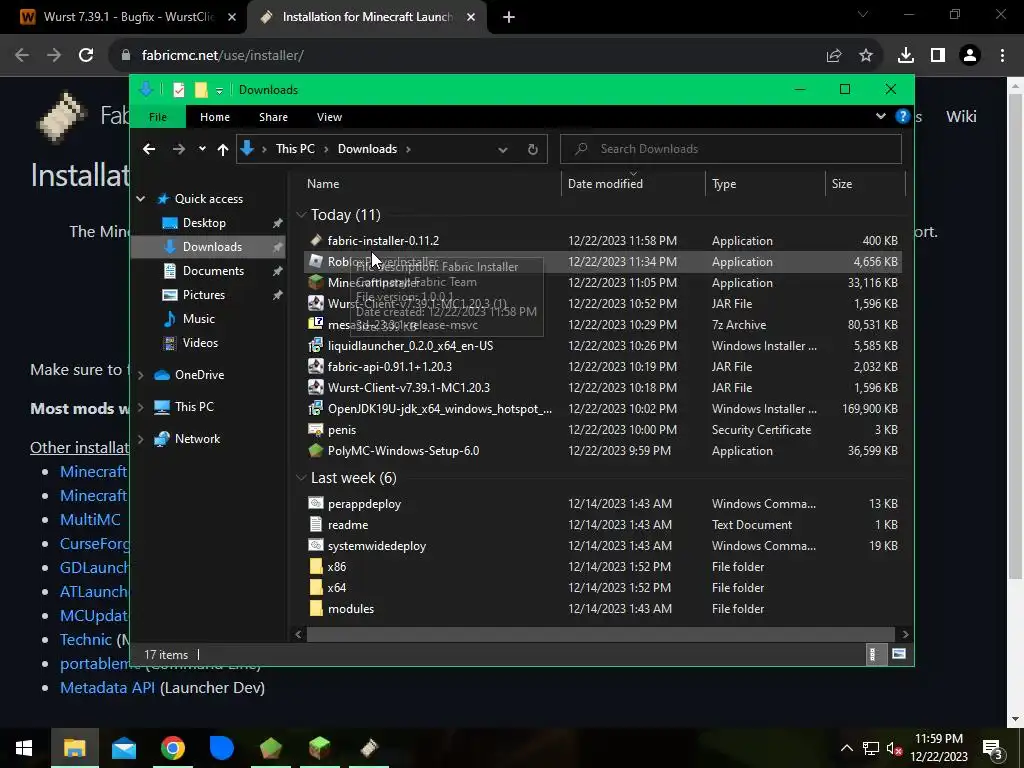This screenshot has height=768, width=1024.
Task: Click the modules folder icon
Action: pyautogui.click(x=316, y=609)
